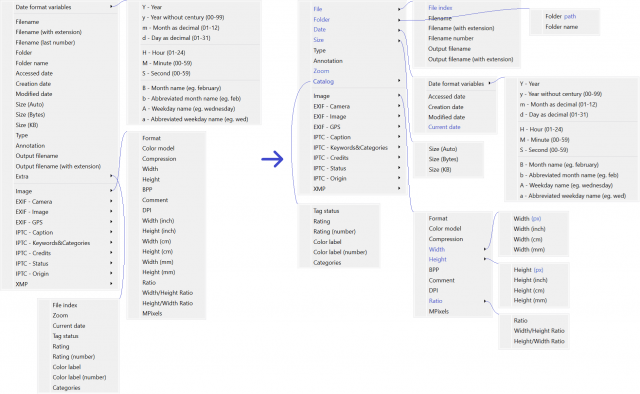Image resolution: width=640 pixels, height=394 pixels.
Task: Select Zoom listed below File index
Action: pyautogui.click(x=60, y=315)
